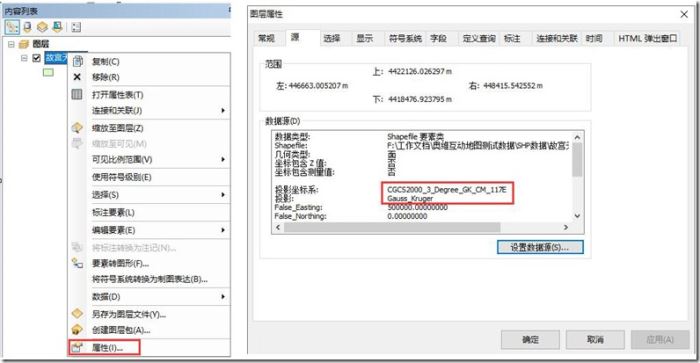Click the 移除(R) remove X icon

click(x=77, y=77)
